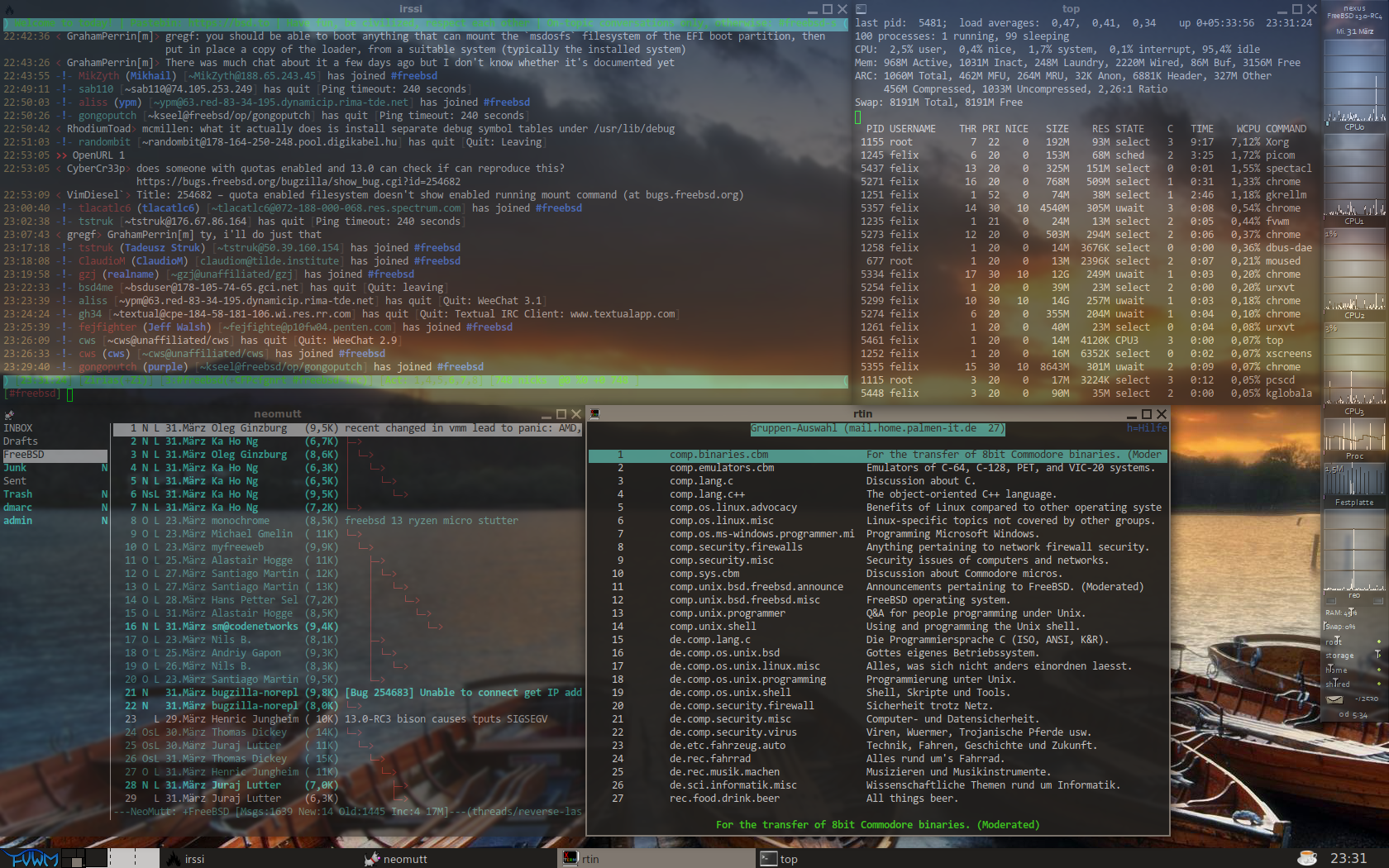Click the gkrellm process row in top
Screen dimensions: 1389x868
(1086, 195)
